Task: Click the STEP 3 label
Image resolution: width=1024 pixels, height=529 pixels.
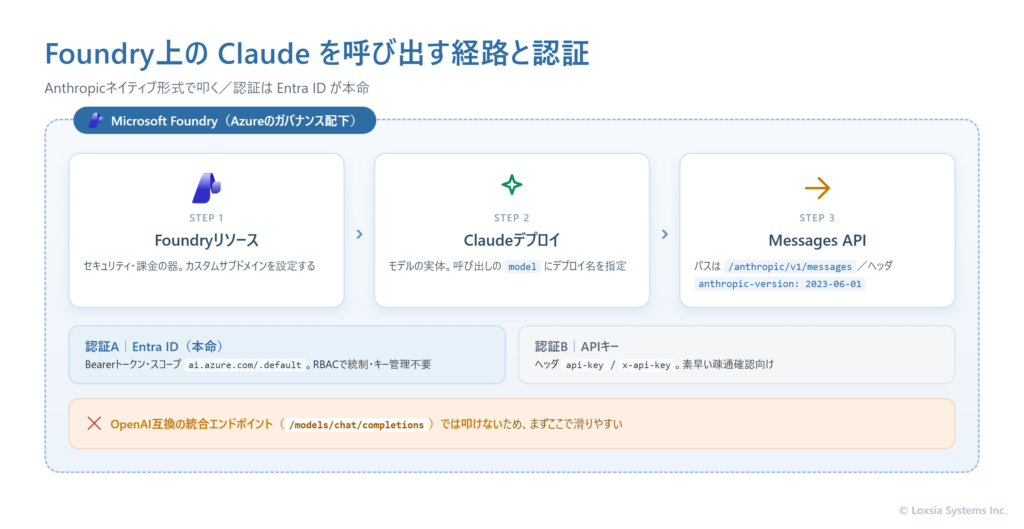Action: (x=817, y=217)
